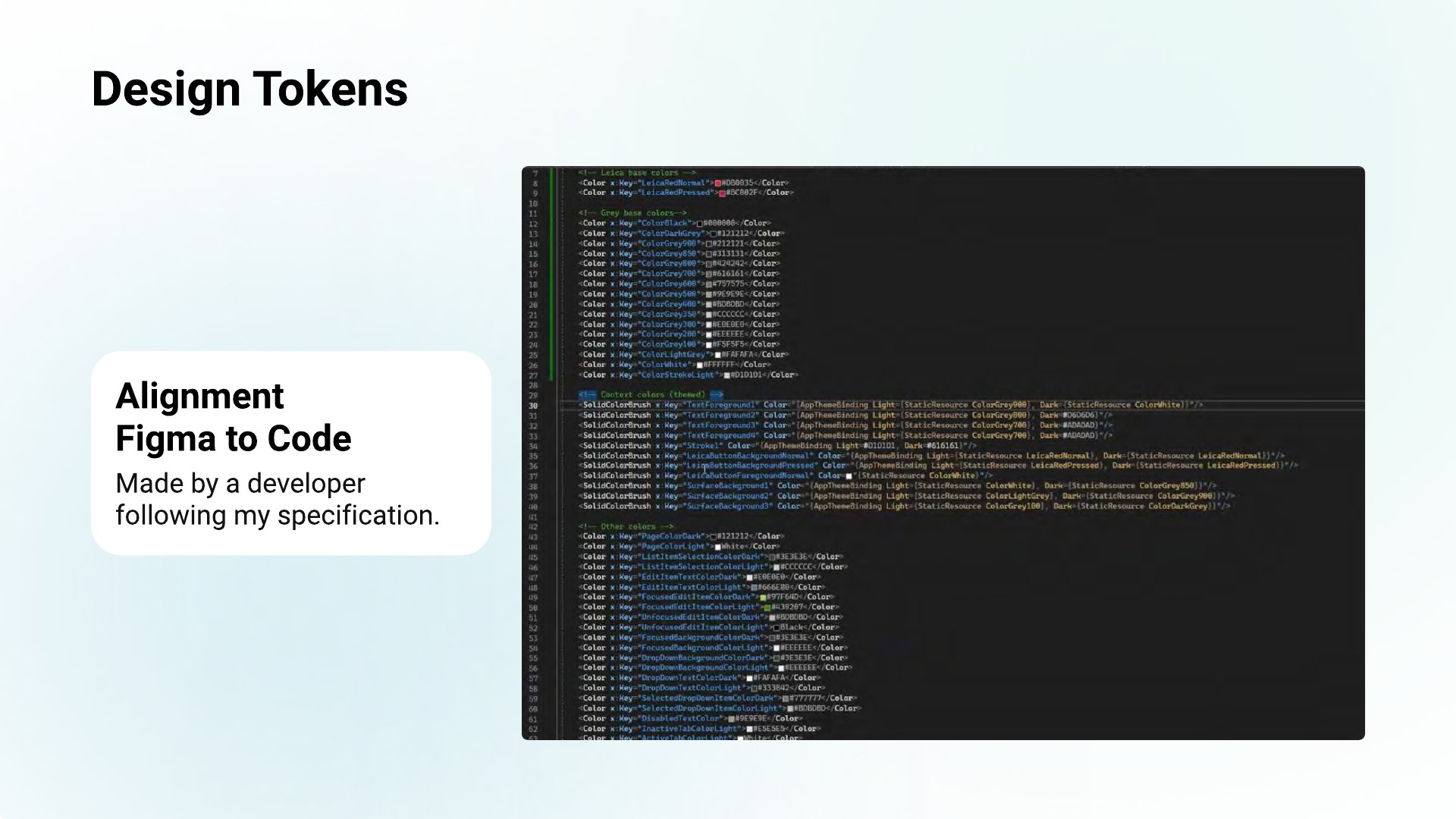
Task: Click the "ColorGrey600" key name
Action: pos(668,284)
